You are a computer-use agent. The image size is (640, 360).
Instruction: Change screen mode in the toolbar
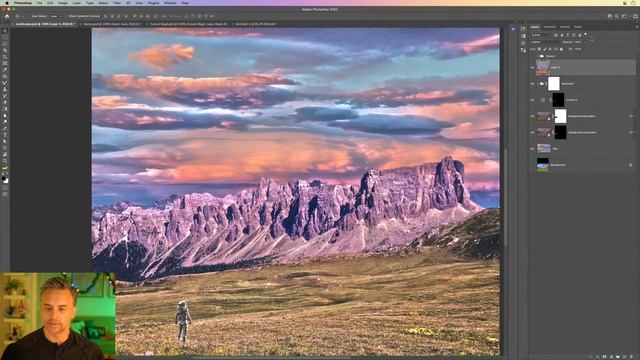(5, 194)
